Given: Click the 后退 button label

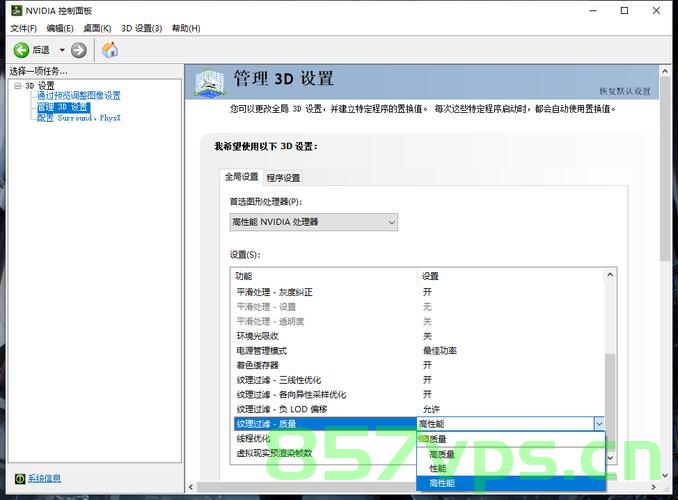Looking at the screenshot, I should (41, 50).
